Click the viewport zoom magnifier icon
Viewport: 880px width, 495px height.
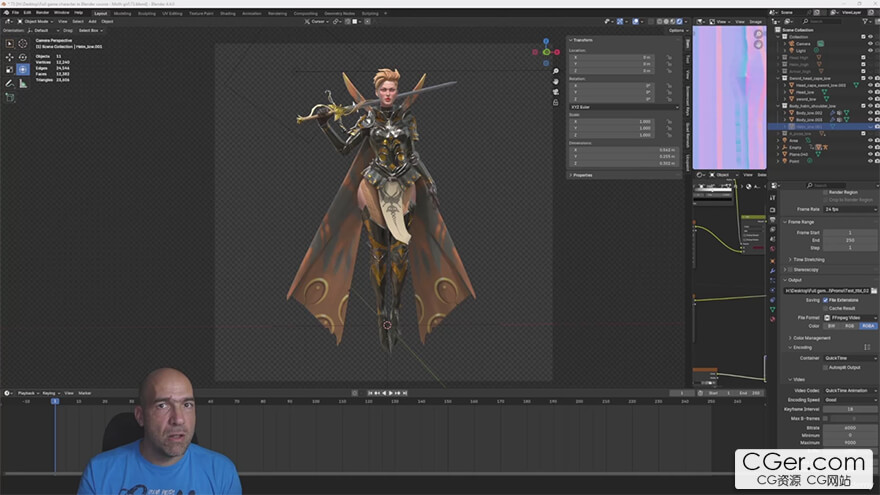click(556, 71)
